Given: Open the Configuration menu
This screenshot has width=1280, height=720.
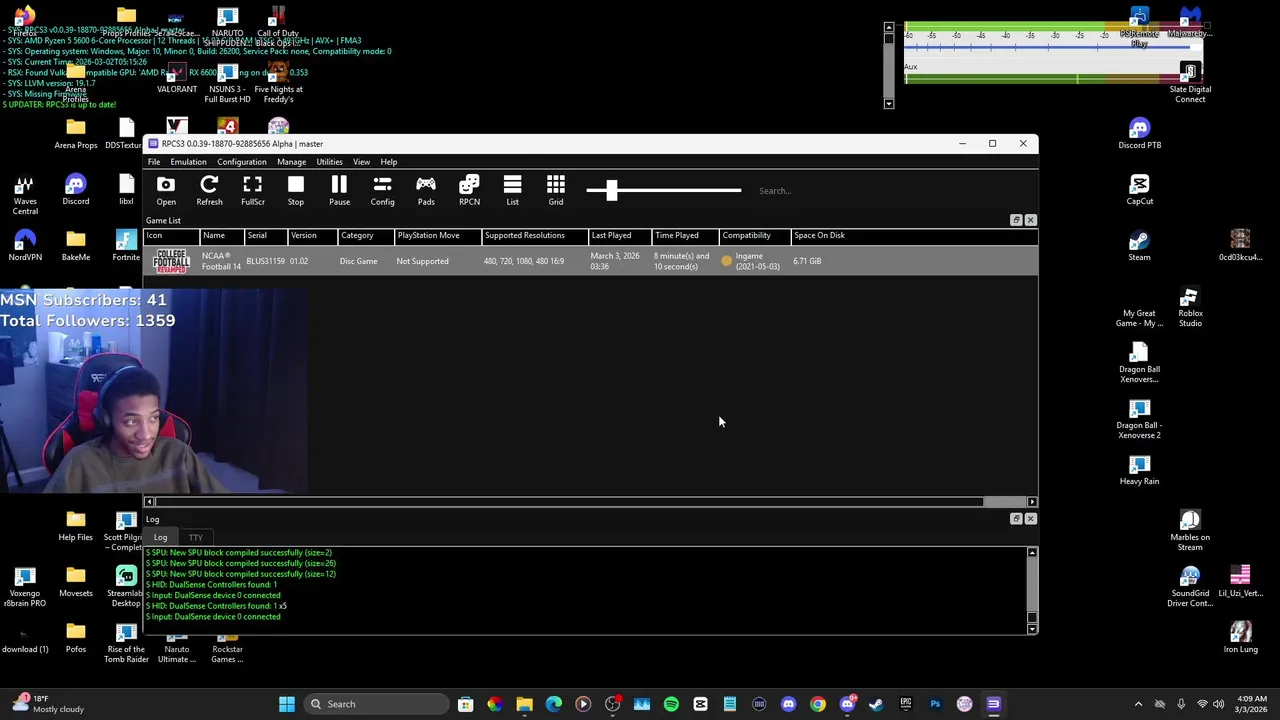Looking at the screenshot, I should coord(242,162).
